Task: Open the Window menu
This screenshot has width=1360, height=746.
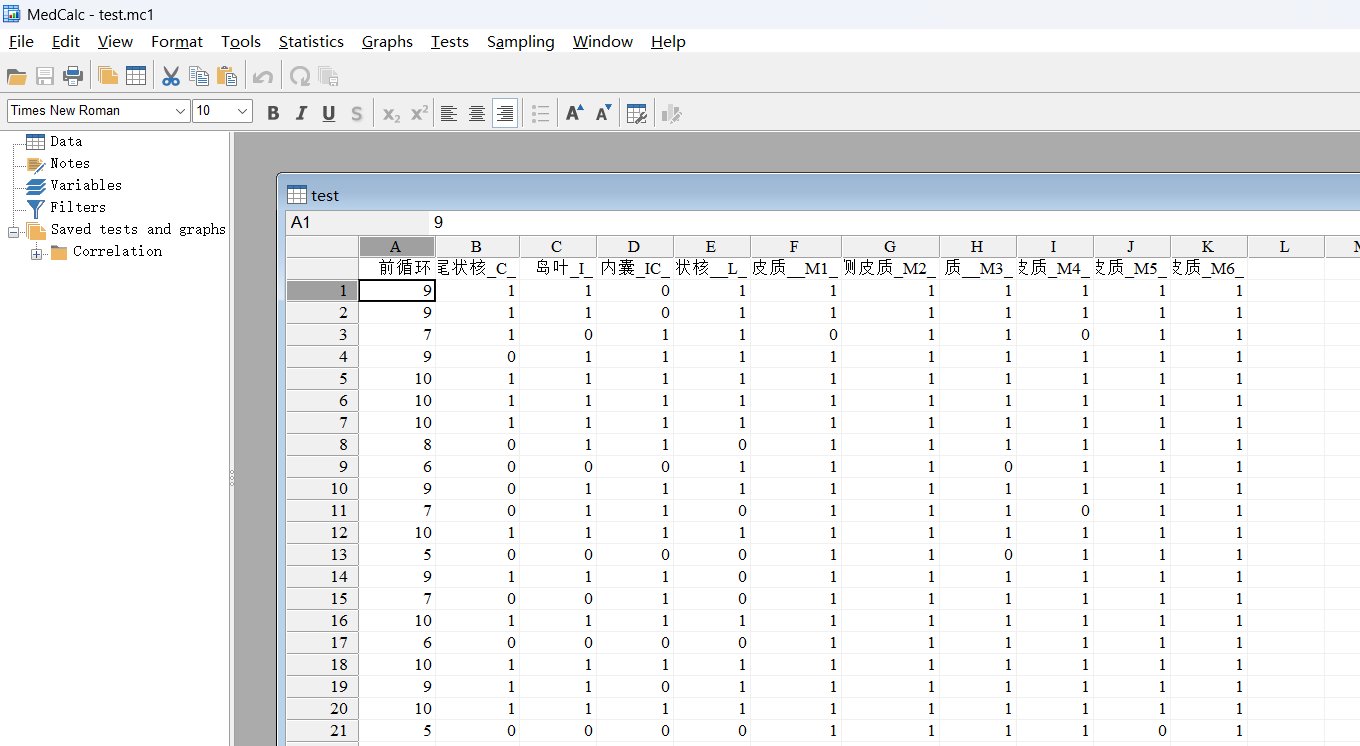Action: 603,41
